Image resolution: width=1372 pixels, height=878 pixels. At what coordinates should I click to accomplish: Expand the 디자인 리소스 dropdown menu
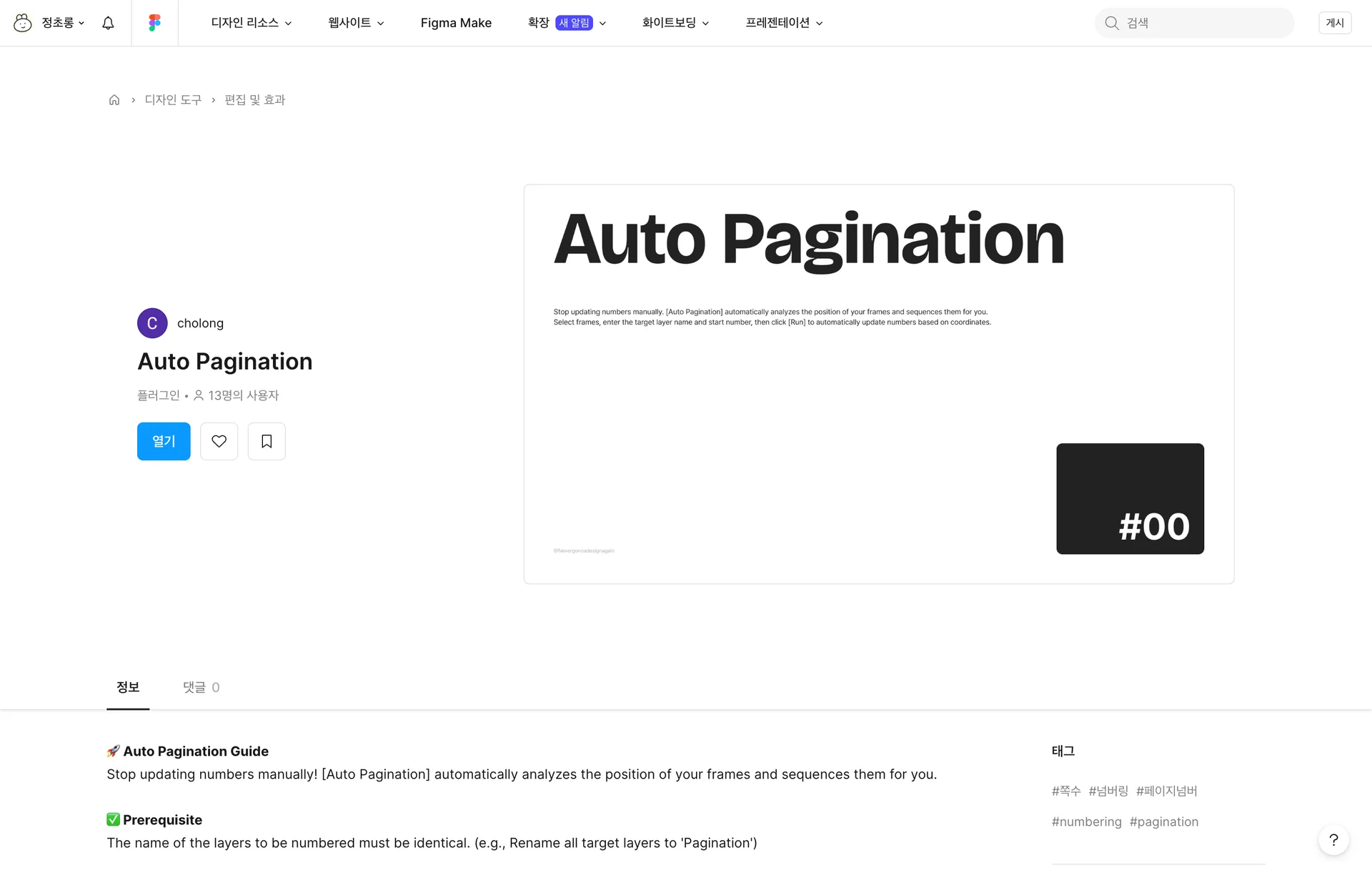pos(251,23)
